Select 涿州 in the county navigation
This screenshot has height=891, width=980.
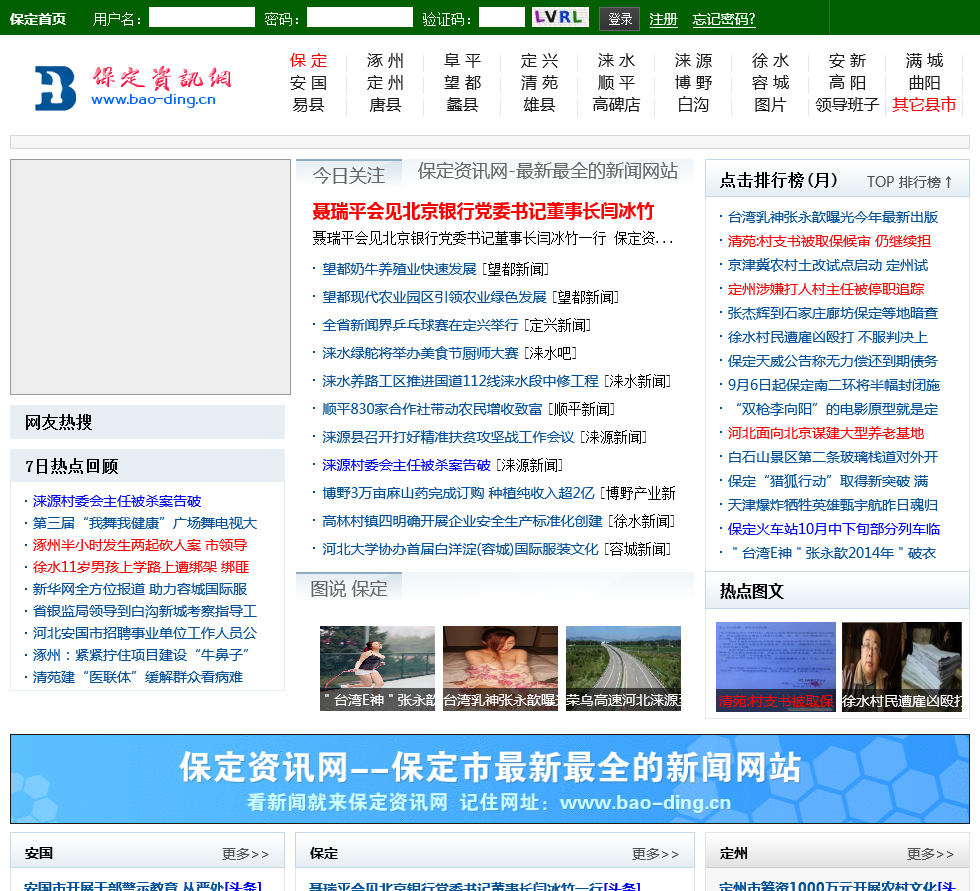(385, 61)
